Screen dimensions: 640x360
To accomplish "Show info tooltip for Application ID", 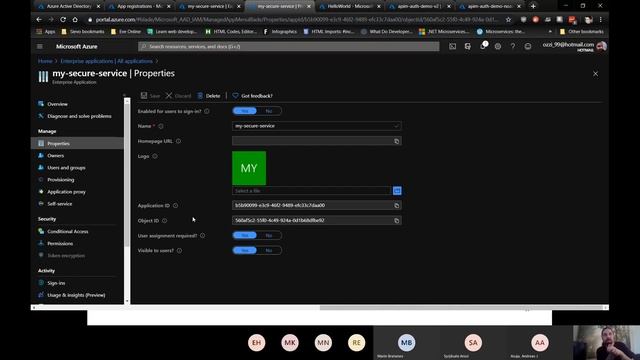I will click(x=176, y=205).
